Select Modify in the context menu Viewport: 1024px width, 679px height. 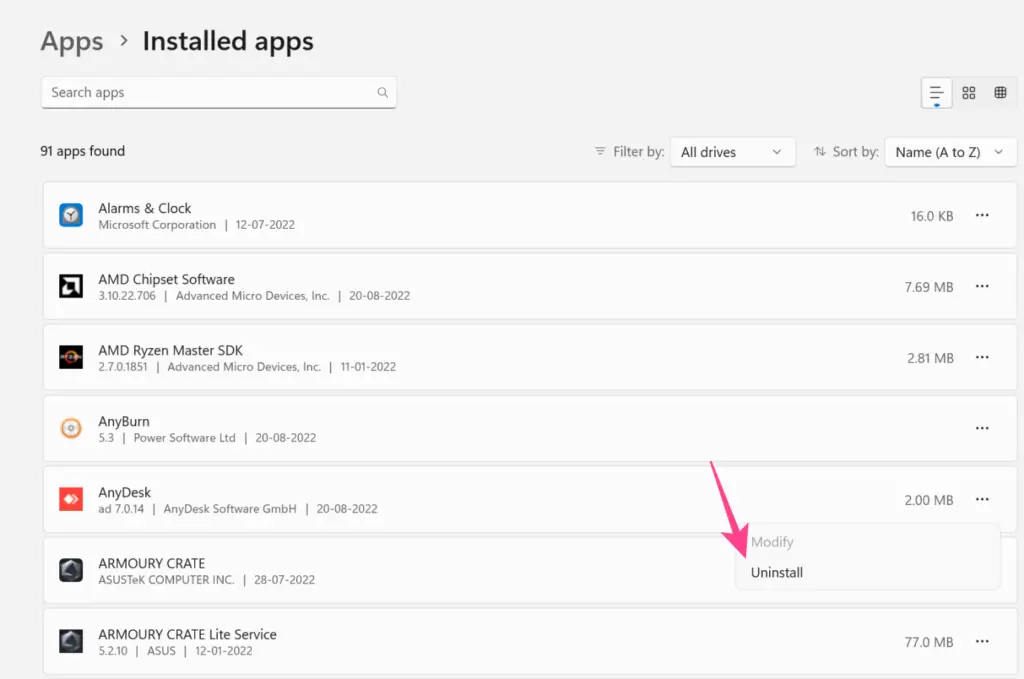point(772,542)
